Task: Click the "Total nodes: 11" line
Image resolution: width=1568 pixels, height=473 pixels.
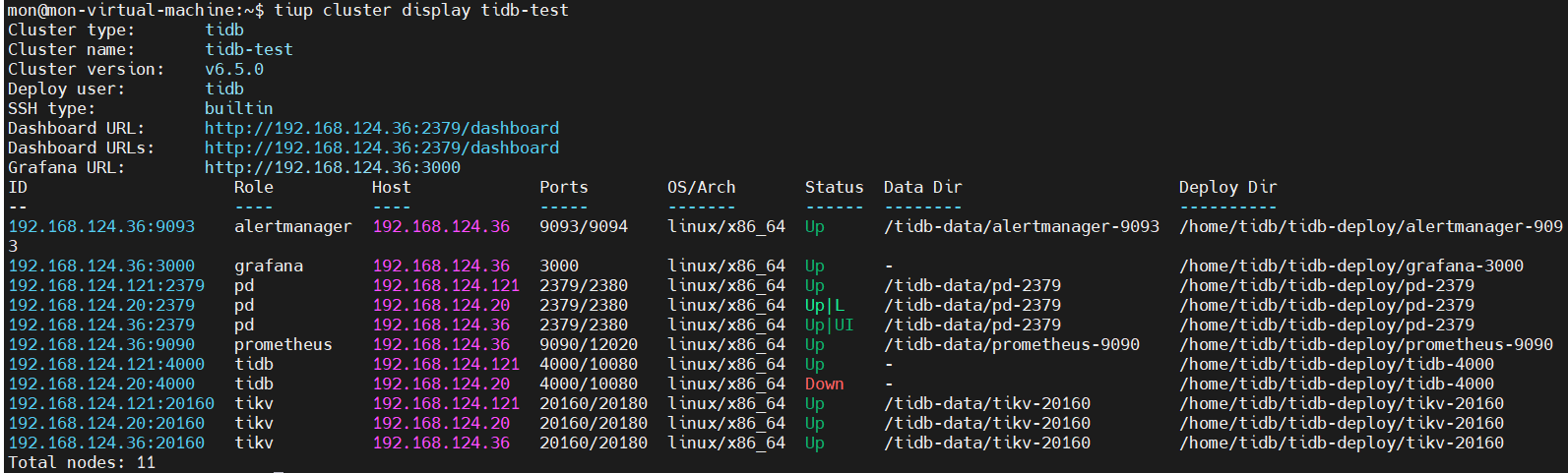Action: point(82,462)
